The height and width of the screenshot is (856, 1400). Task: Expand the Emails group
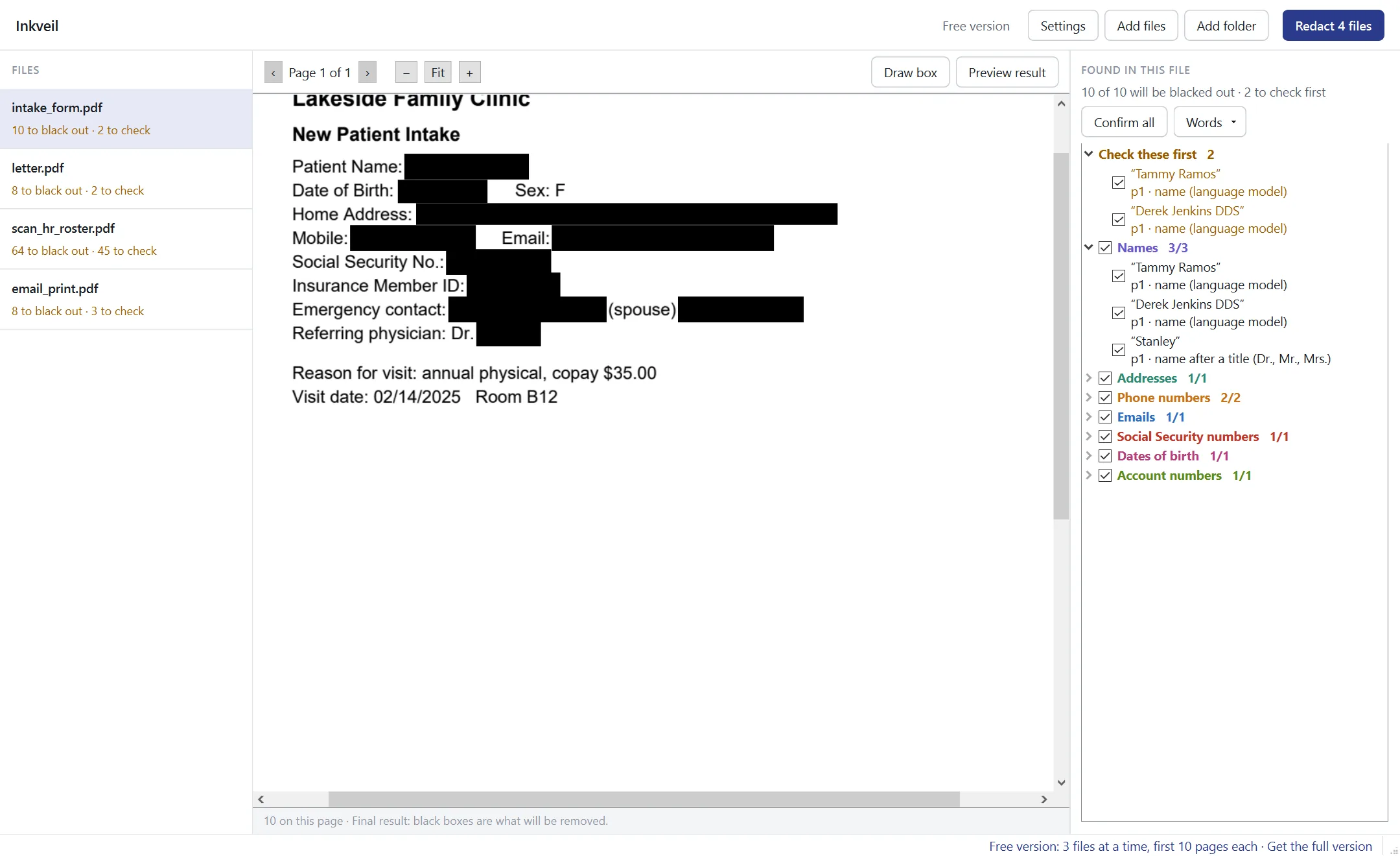click(1089, 417)
